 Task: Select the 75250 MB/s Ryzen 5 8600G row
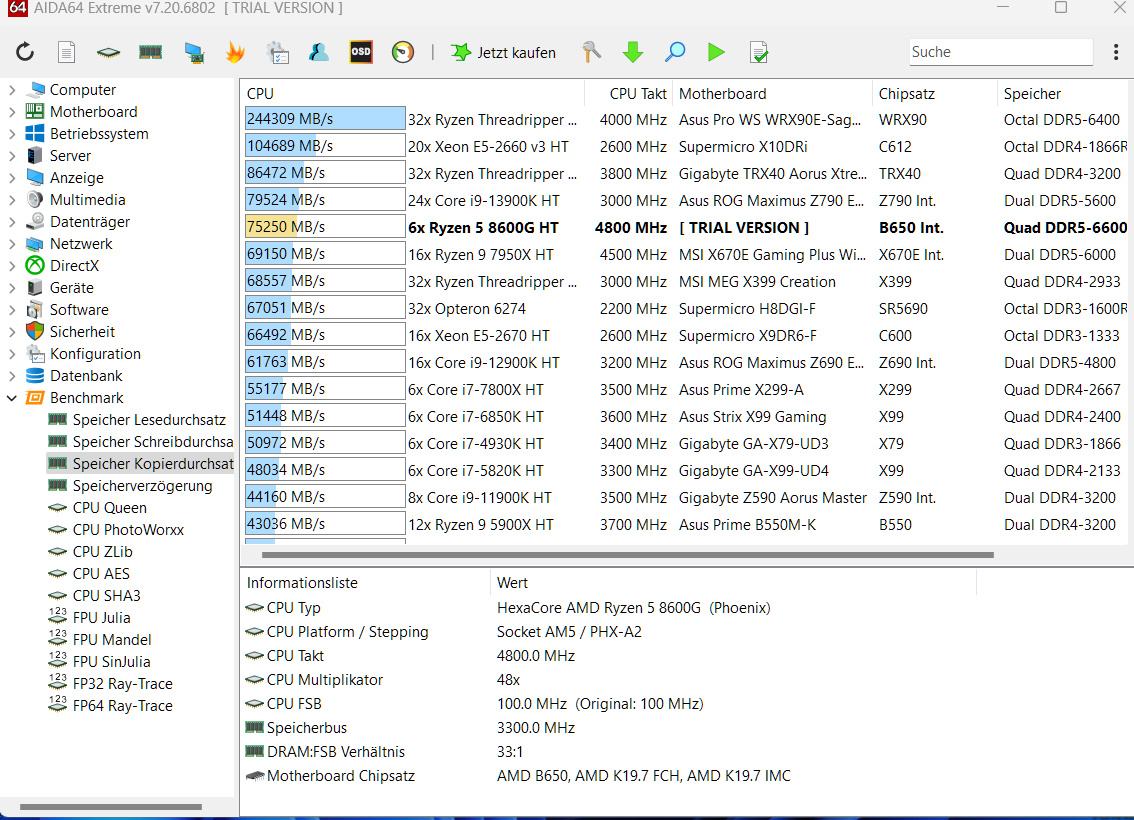(x=686, y=228)
